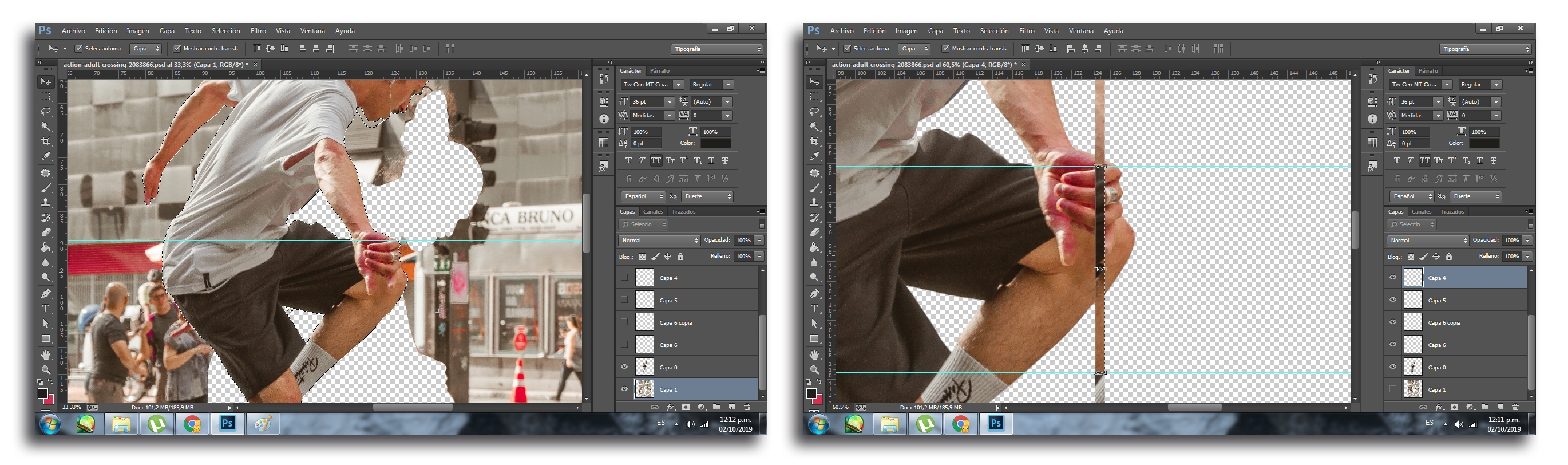Select the Brush tool in left window

pos(46,188)
